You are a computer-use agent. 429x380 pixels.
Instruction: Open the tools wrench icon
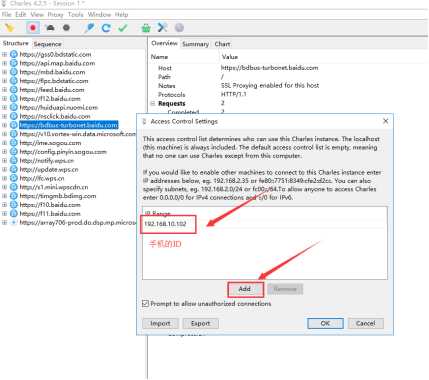click(x=162, y=27)
